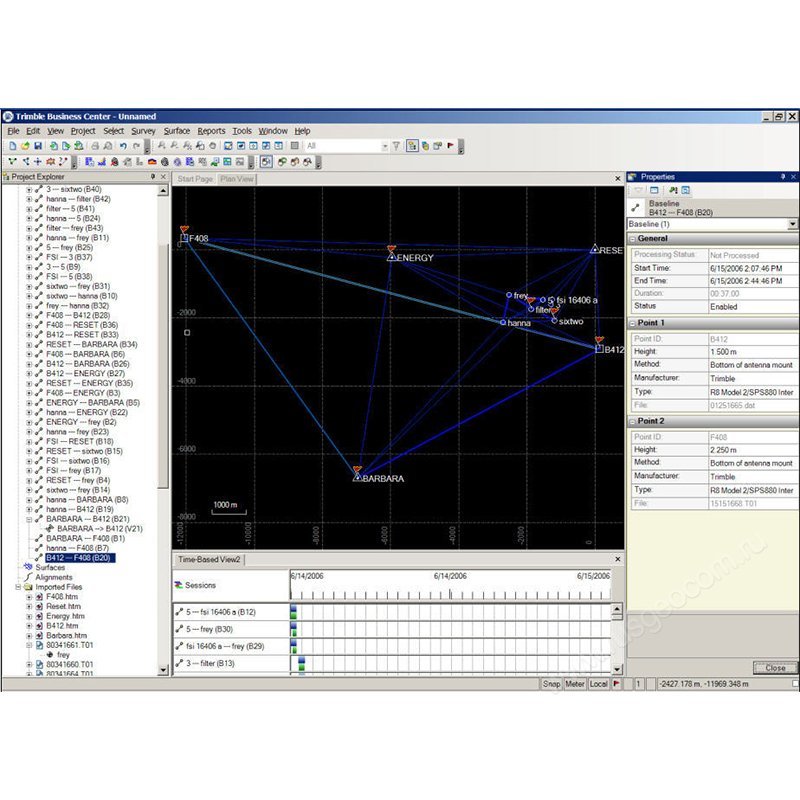This screenshot has height=800, width=800.
Task: Switch to the Start Page tab
Action: point(196,178)
